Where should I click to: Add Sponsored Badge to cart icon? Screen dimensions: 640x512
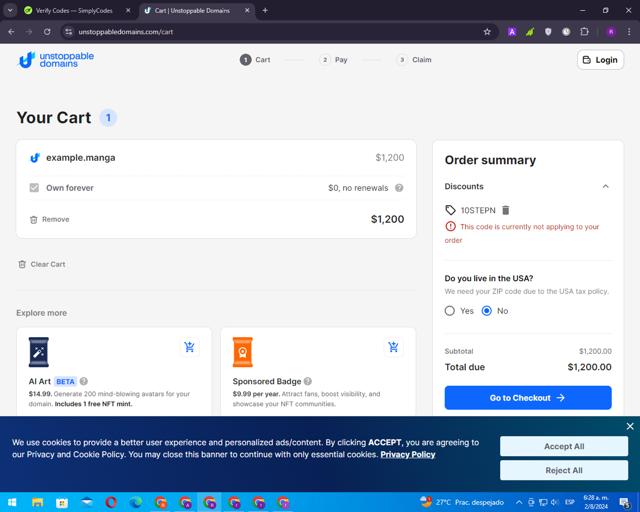pyautogui.click(x=393, y=347)
